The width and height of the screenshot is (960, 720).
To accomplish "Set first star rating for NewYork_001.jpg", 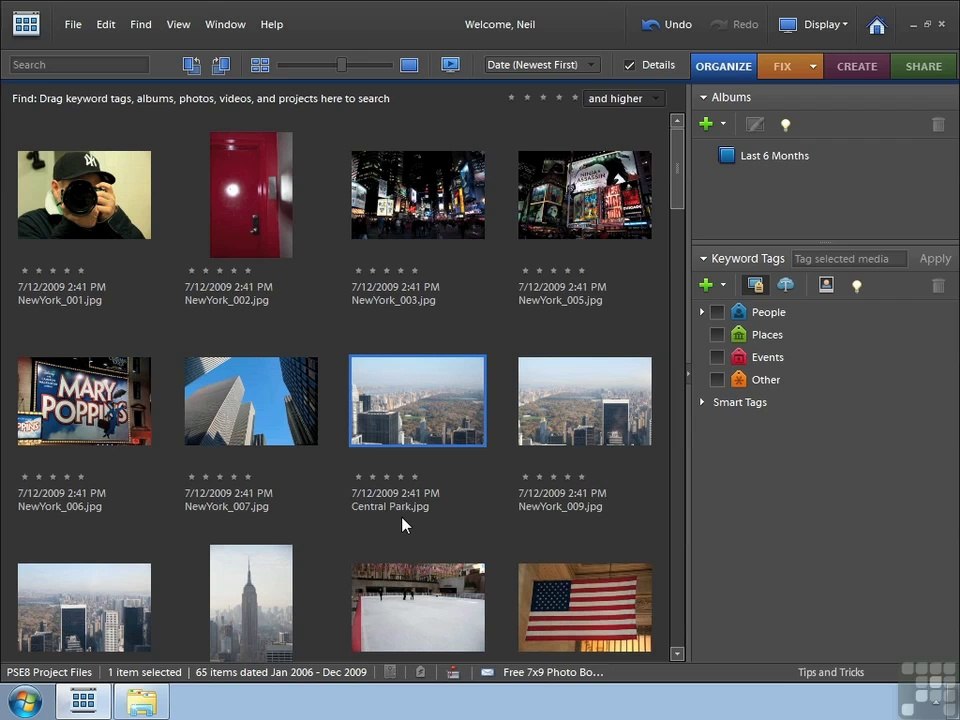I will tap(24, 271).
